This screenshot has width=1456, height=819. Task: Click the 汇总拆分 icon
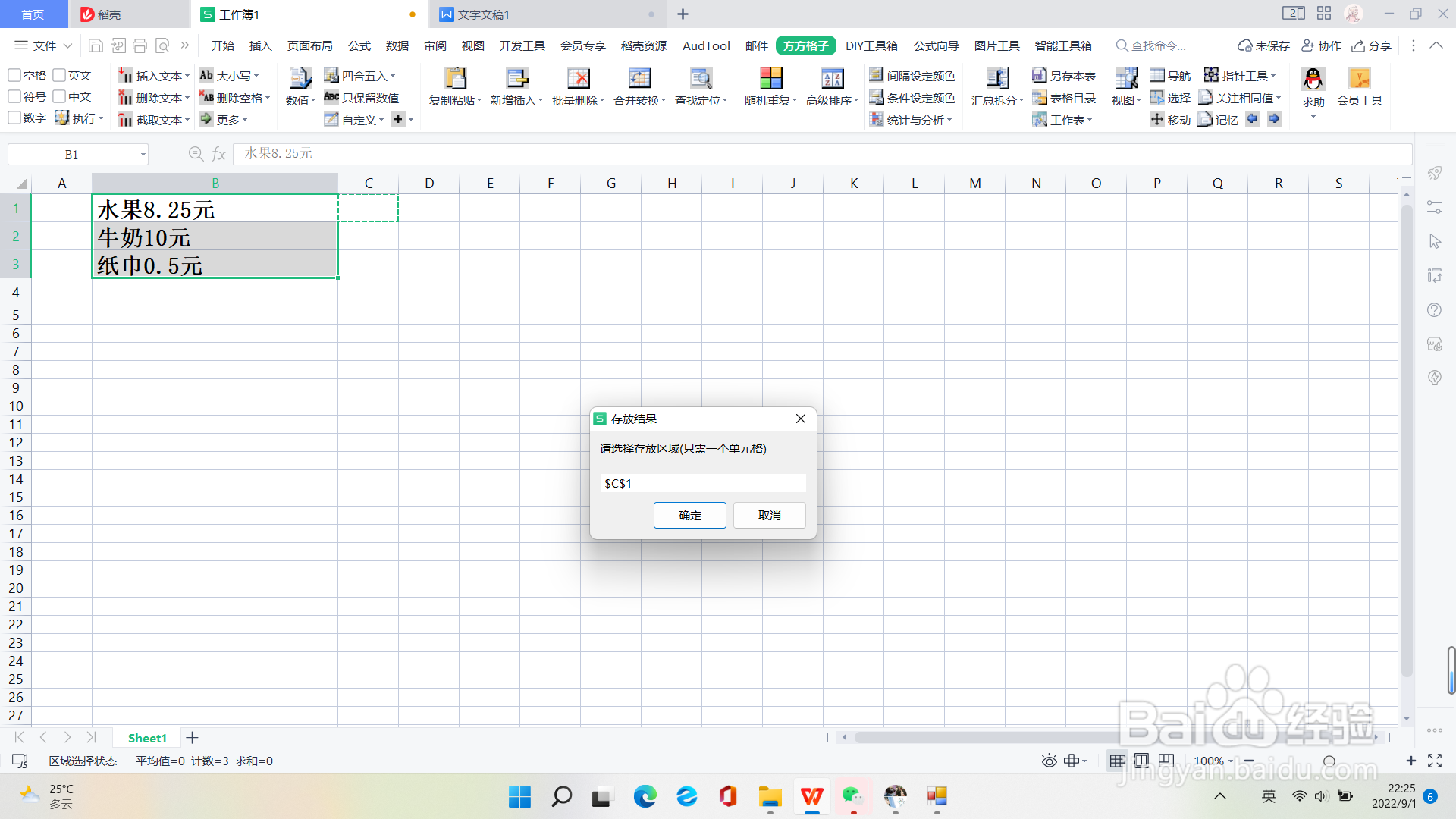click(997, 78)
